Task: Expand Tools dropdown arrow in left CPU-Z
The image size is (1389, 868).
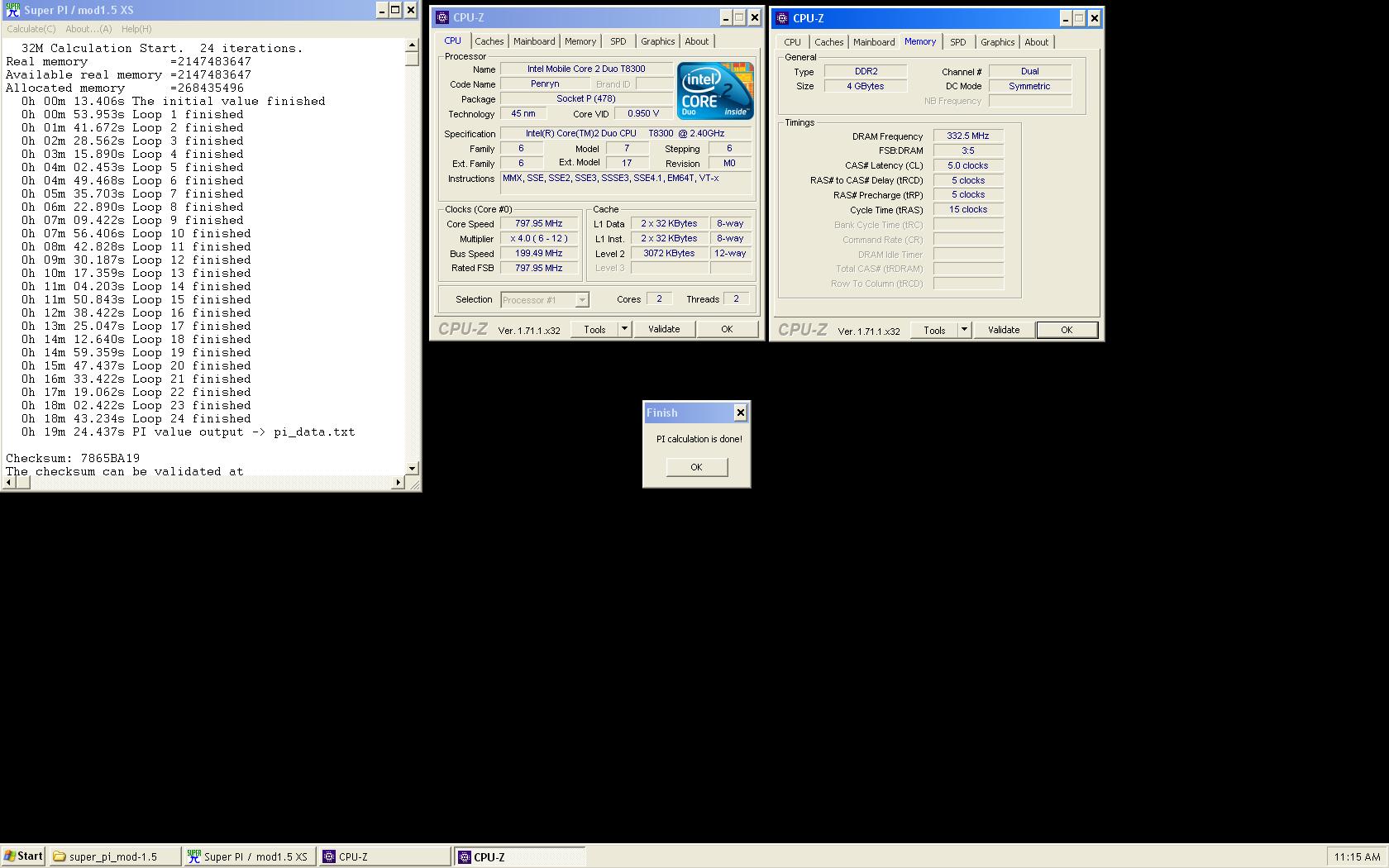Action: point(625,329)
